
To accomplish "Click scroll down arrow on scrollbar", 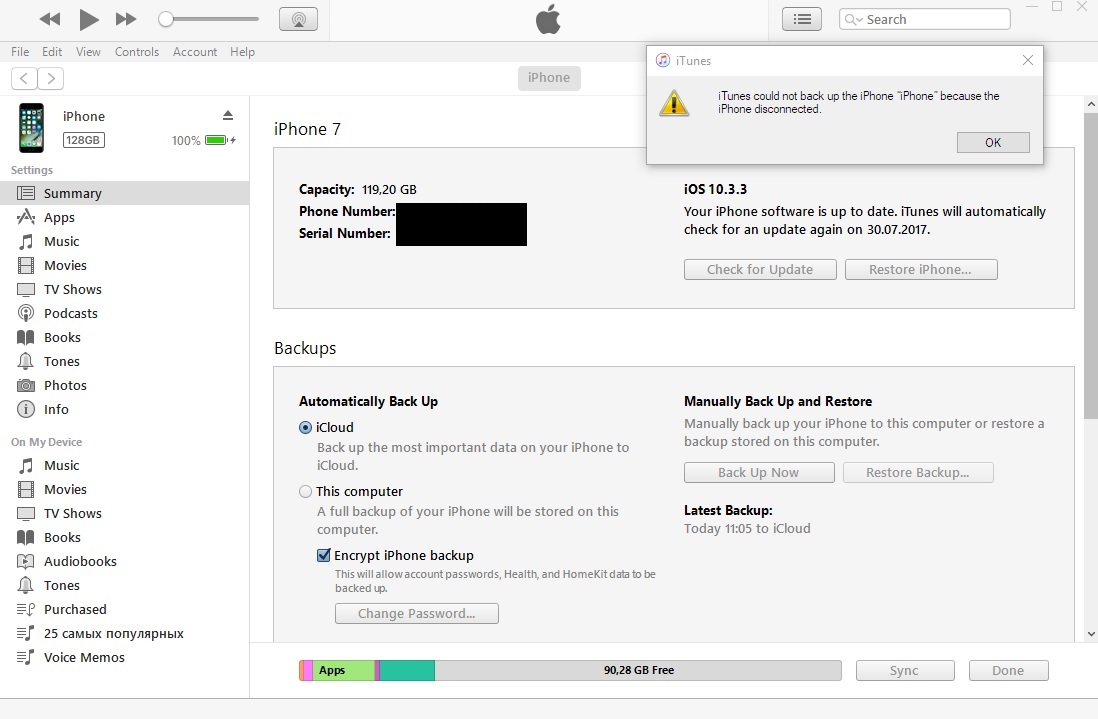I will [1091, 634].
